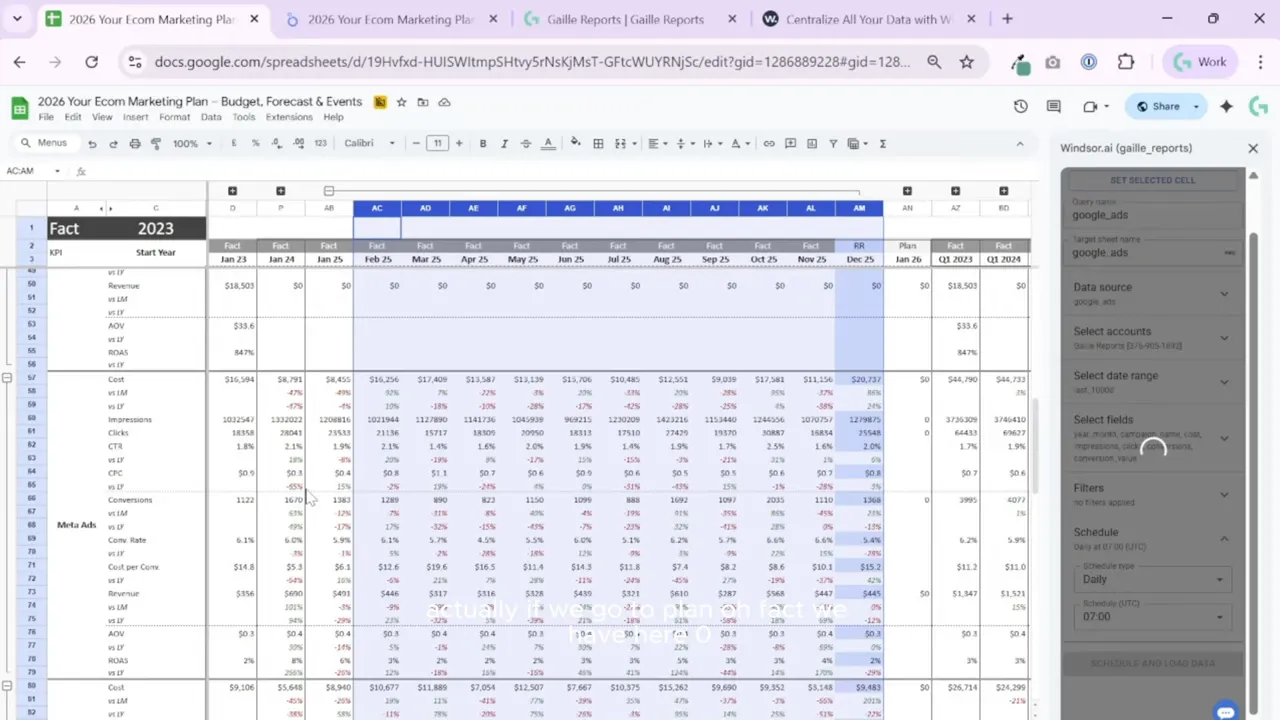The width and height of the screenshot is (1280, 720).
Task: Toggle italic formatting in the toolbar
Action: tap(503, 143)
